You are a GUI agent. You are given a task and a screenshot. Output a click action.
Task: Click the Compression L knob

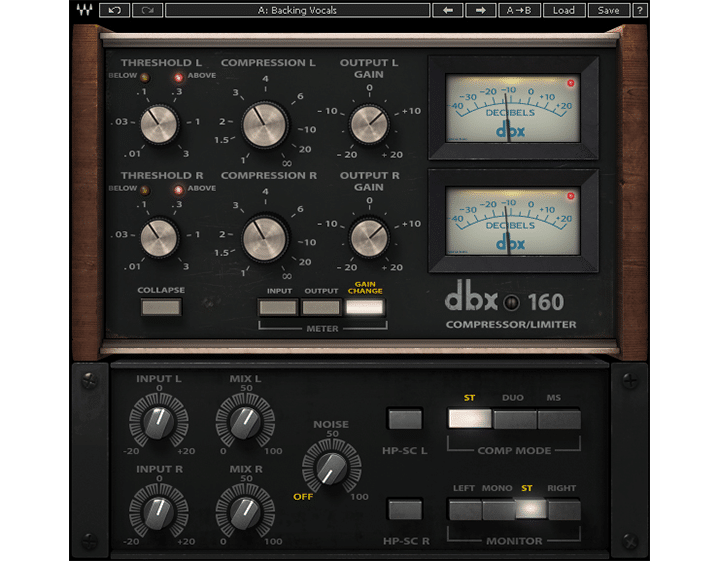(x=264, y=125)
